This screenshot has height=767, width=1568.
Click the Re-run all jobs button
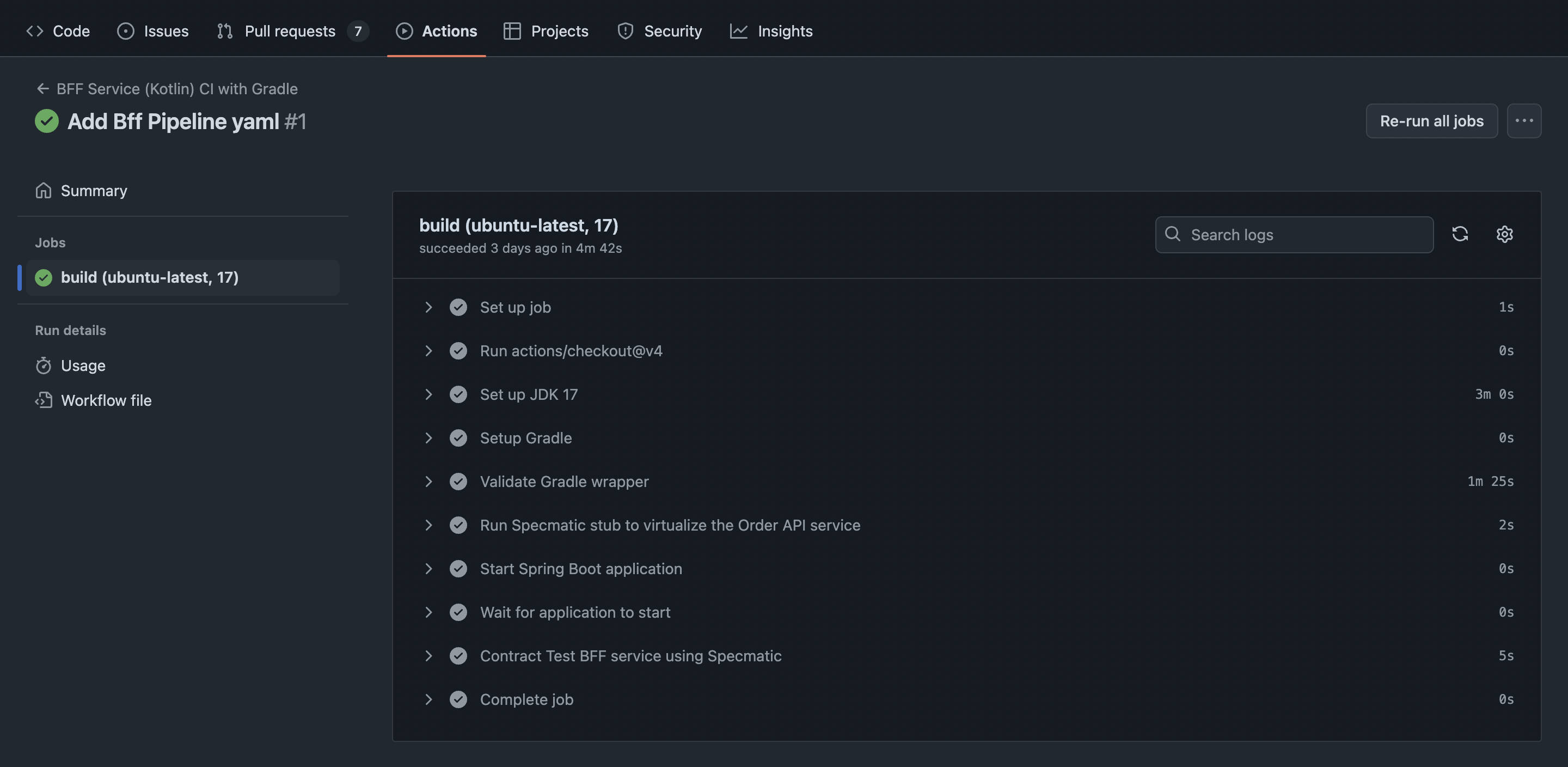[1431, 120]
